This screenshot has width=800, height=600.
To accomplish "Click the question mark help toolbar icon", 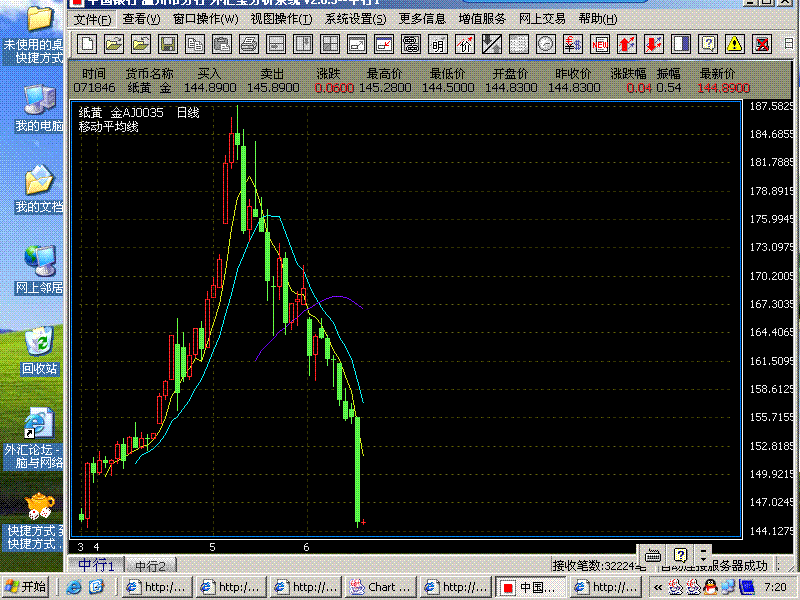I will [708, 44].
